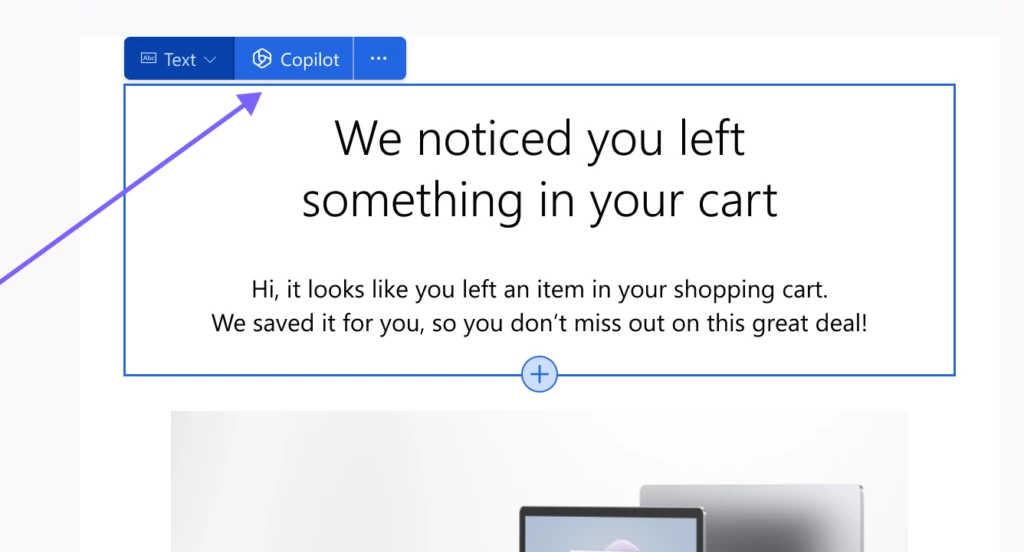Click the words "shopping cart" in the paragraph

pos(750,290)
